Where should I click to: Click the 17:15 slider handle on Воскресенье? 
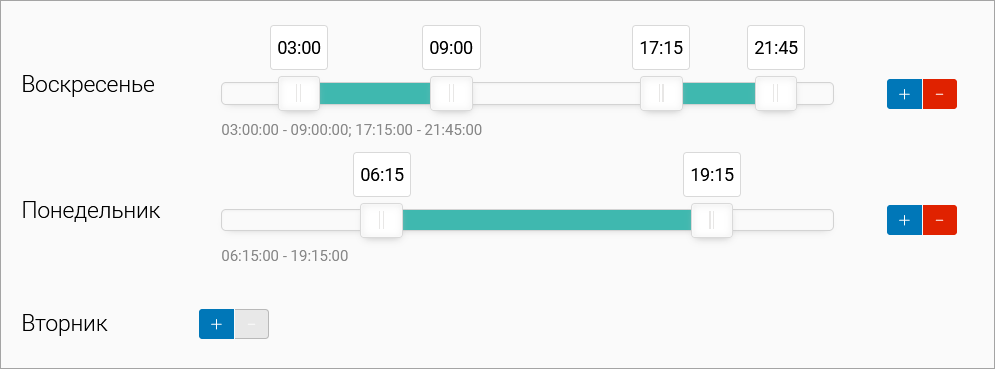(661, 93)
